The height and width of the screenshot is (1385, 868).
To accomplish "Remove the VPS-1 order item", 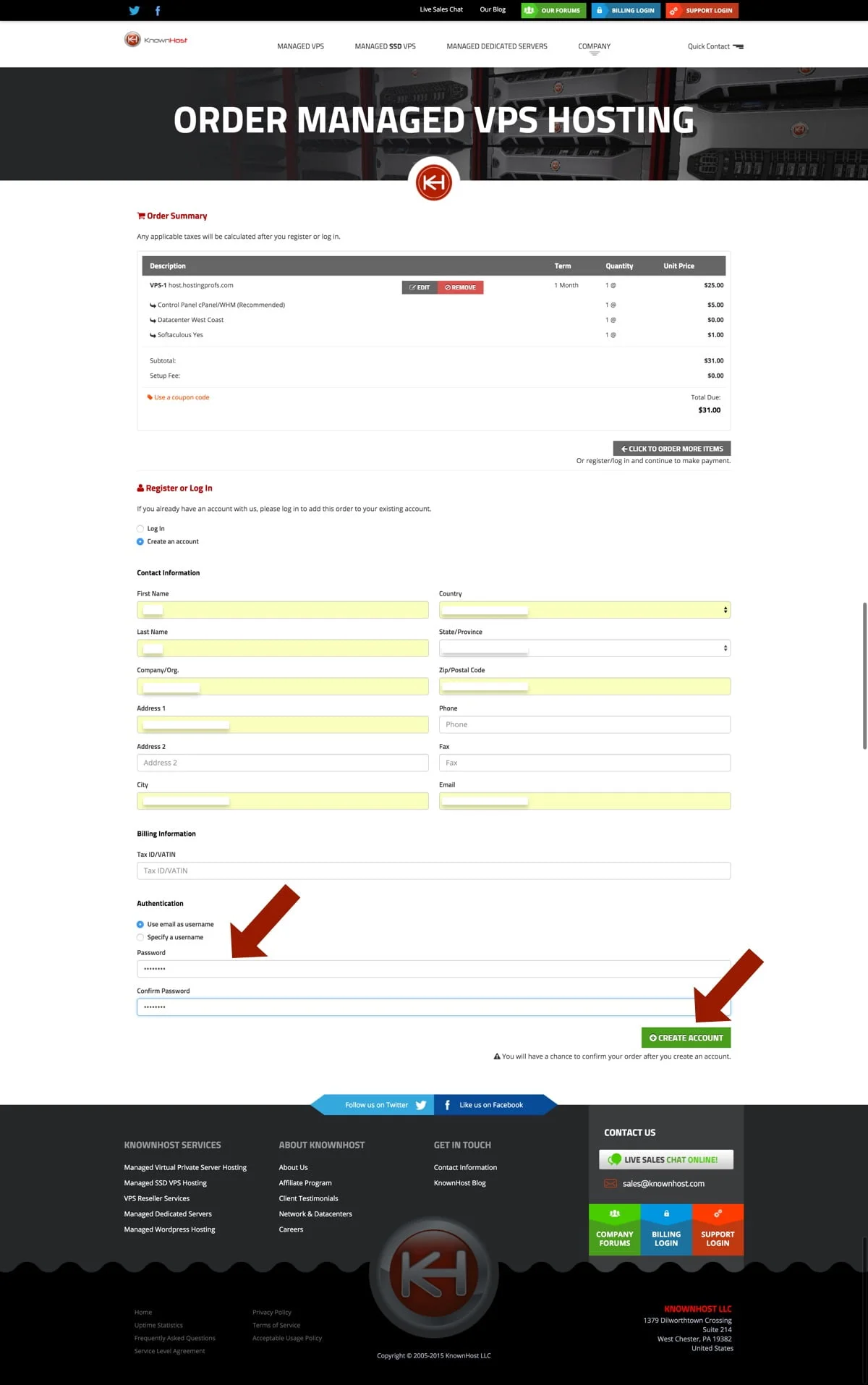I will [x=461, y=287].
